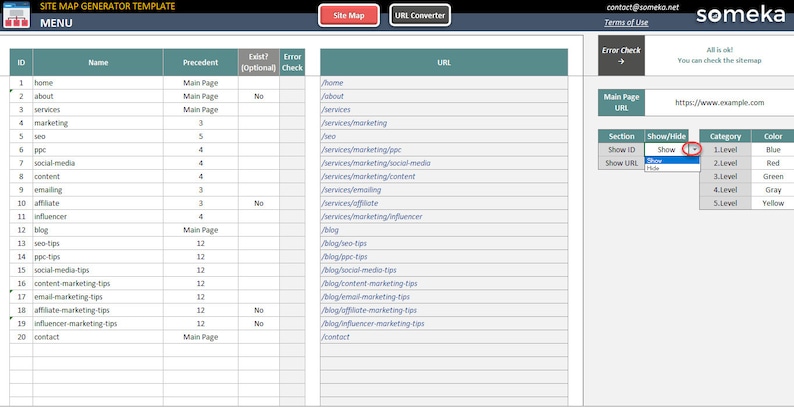The width and height of the screenshot is (794, 407).
Task: Select the Exist 'No' for affiliate-marketing-tips
Action: click(259, 310)
